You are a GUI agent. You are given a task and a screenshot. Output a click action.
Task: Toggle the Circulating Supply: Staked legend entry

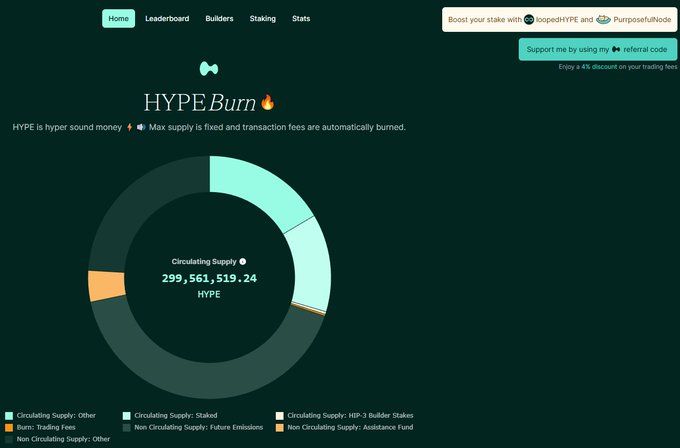click(169, 415)
